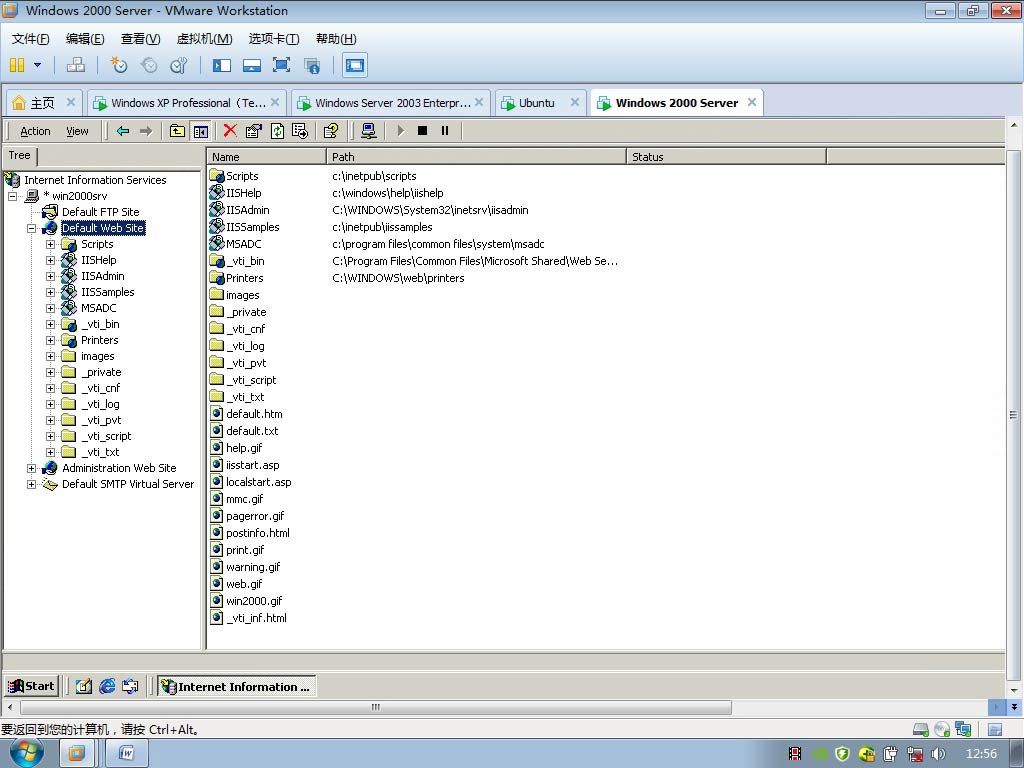Click the Stop item square icon

coord(423,131)
